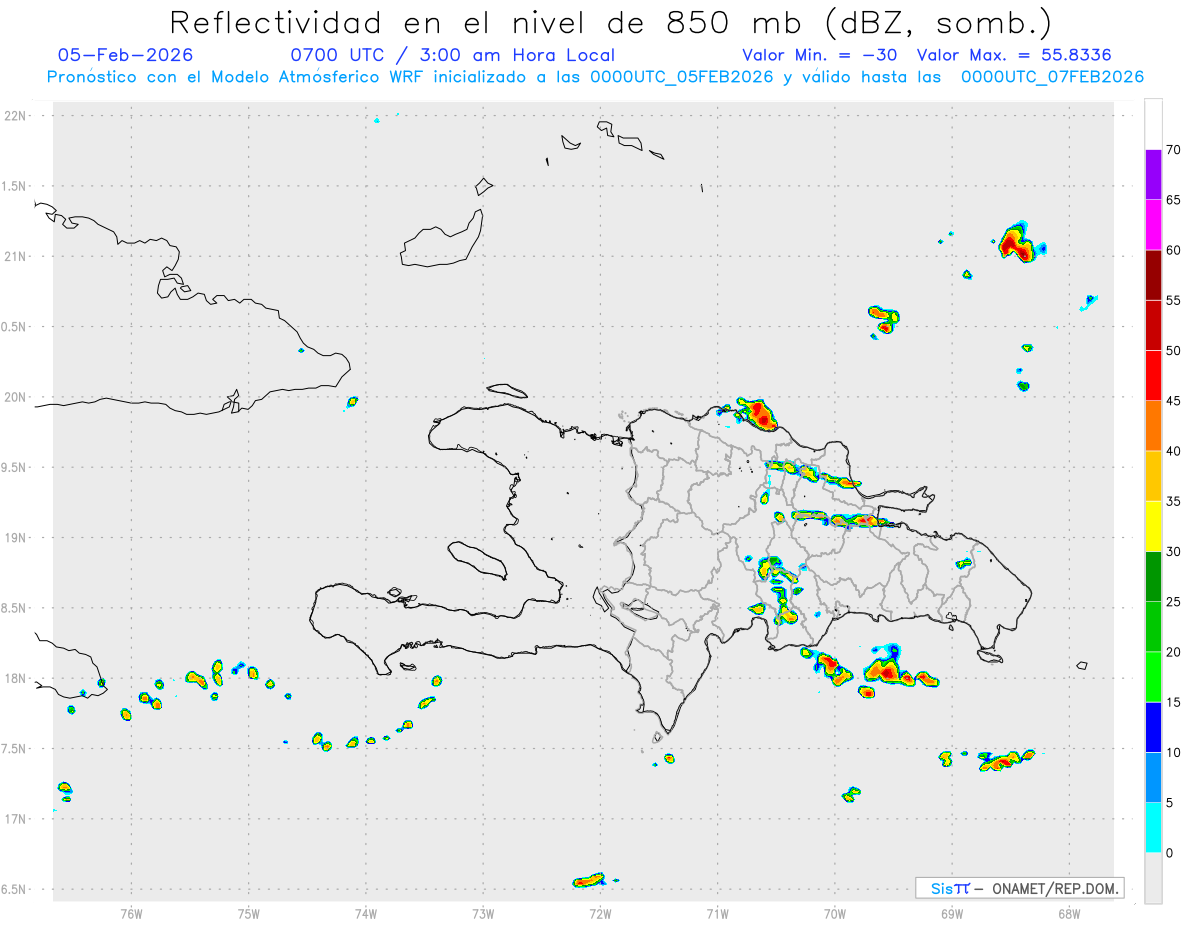1200x927 pixels.
Task: Click the '65' label on the color scale
Action: point(1173,200)
